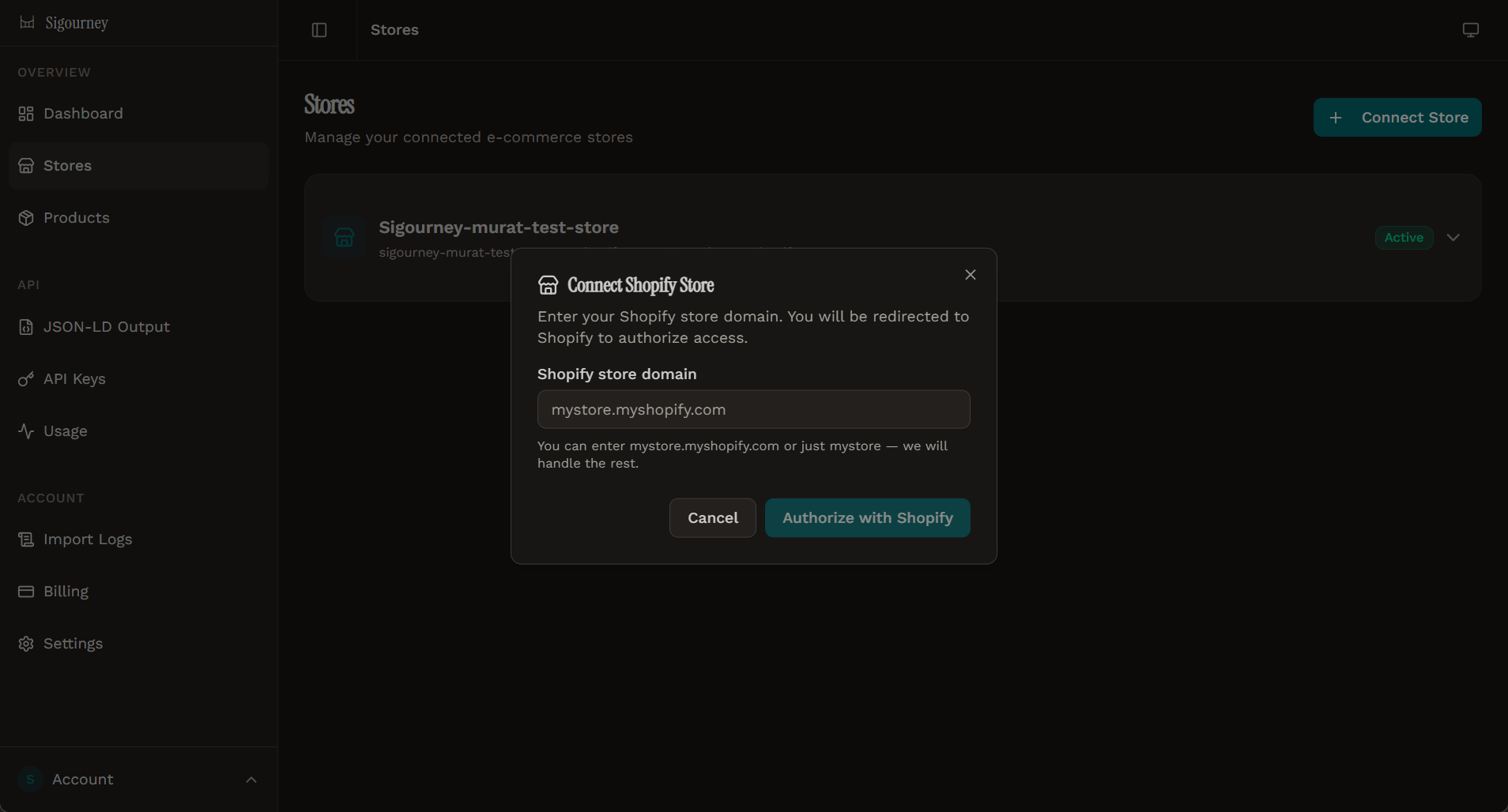
Task: Click the Products box icon
Action: pos(26,218)
